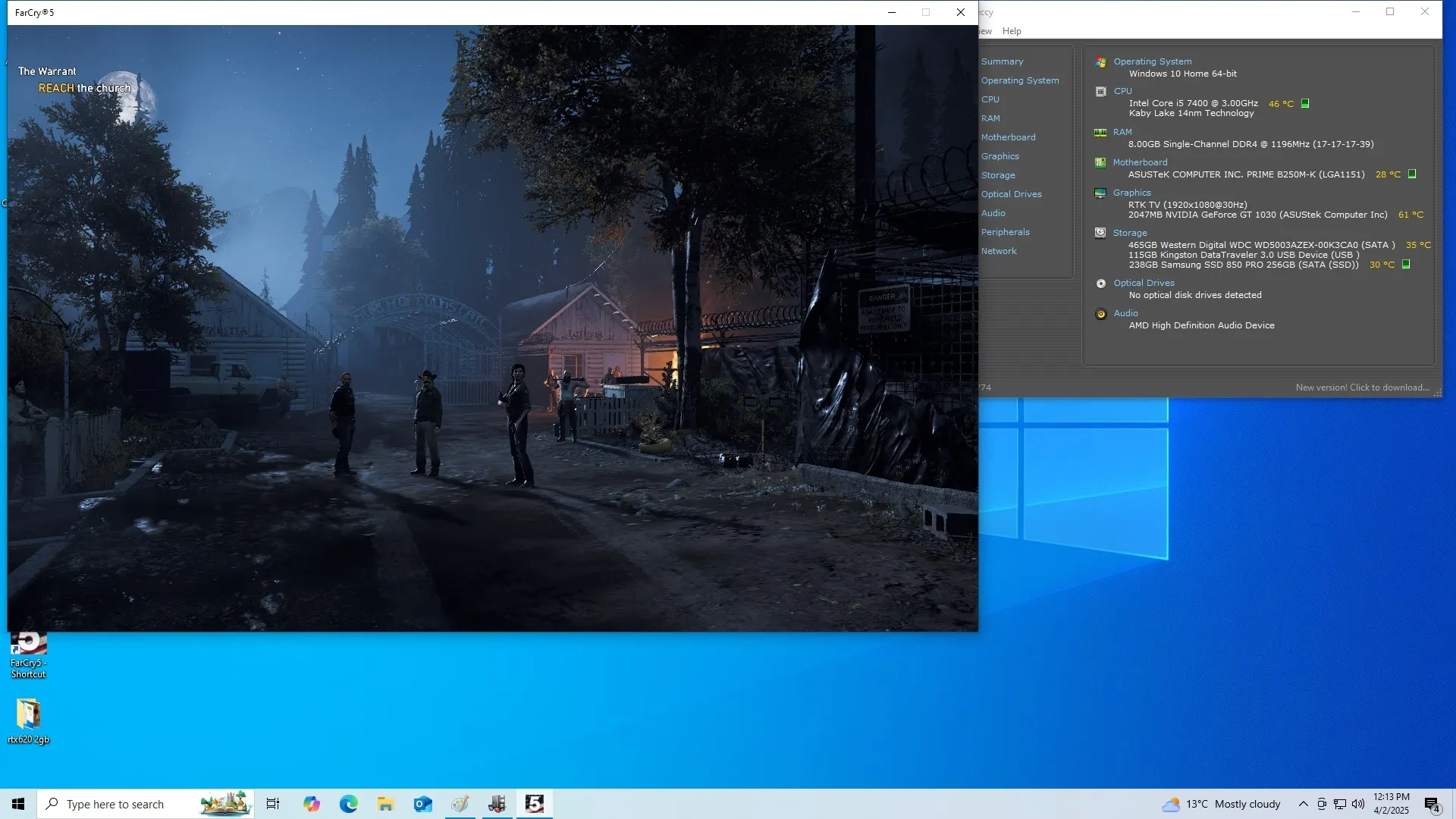
Task: Select Network in Speccy sidebar
Action: coord(999,251)
